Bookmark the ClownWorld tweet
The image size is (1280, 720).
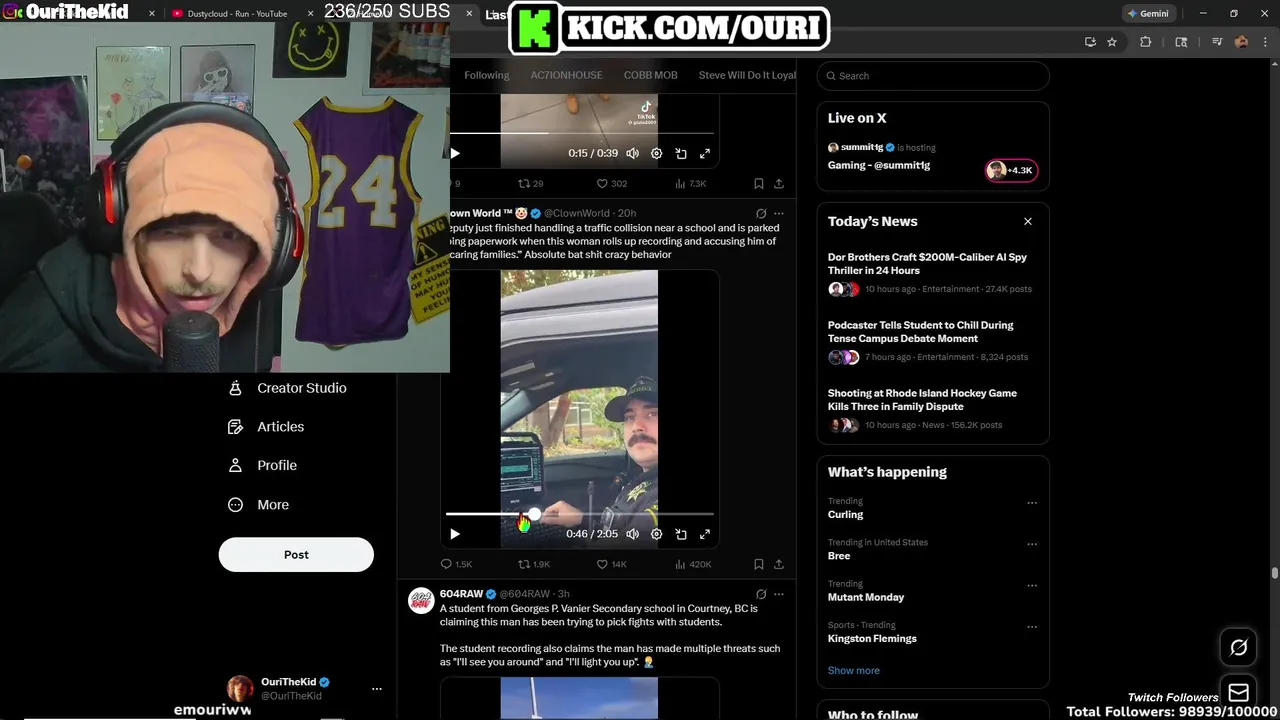coord(758,564)
